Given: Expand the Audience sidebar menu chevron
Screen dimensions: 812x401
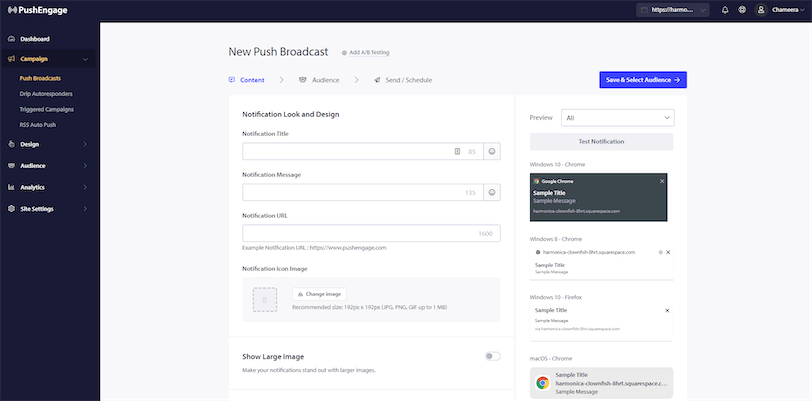Looking at the screenshot, I should pos(85,166).
